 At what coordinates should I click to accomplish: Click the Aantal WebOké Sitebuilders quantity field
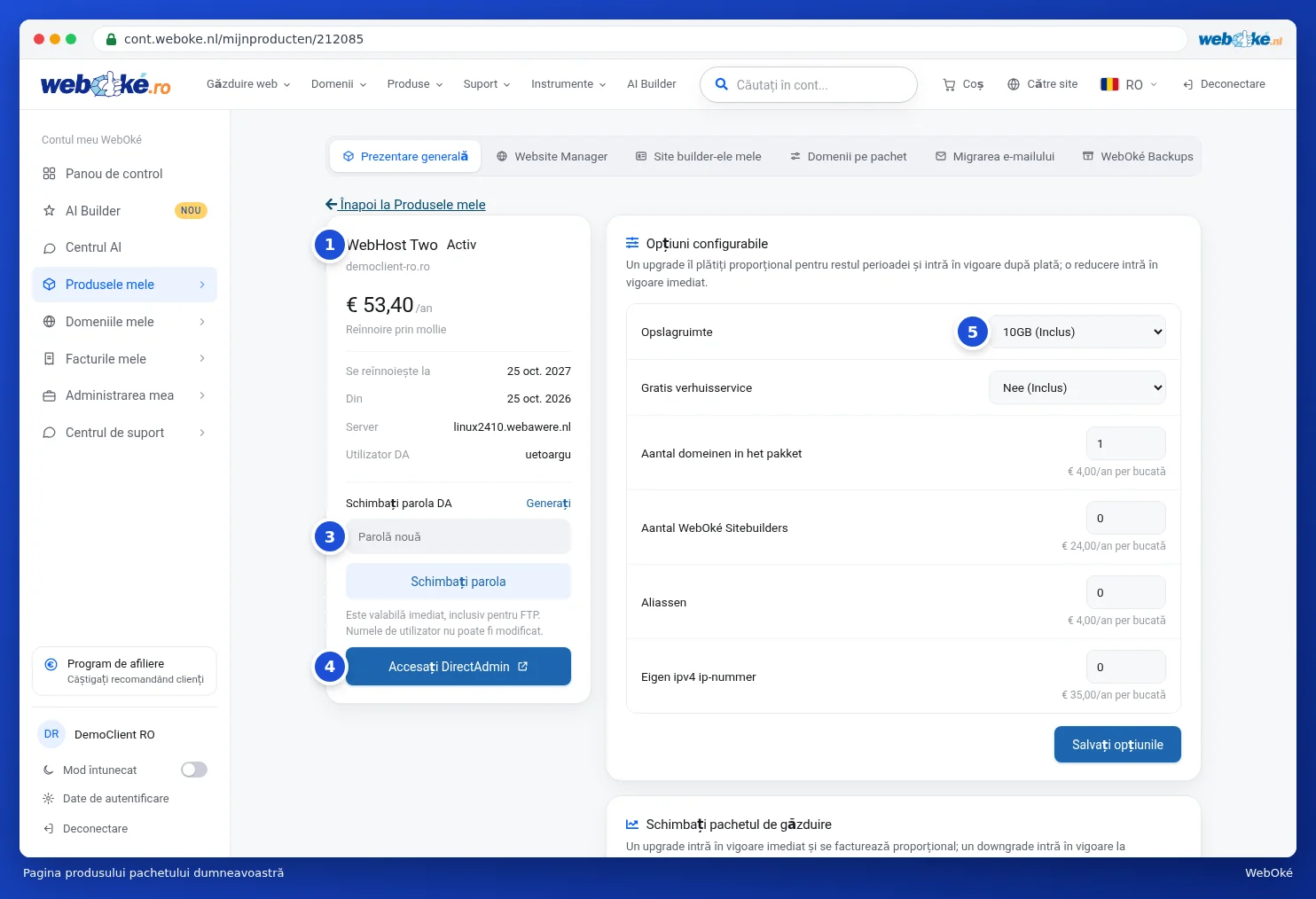[x=1126, y=518]
